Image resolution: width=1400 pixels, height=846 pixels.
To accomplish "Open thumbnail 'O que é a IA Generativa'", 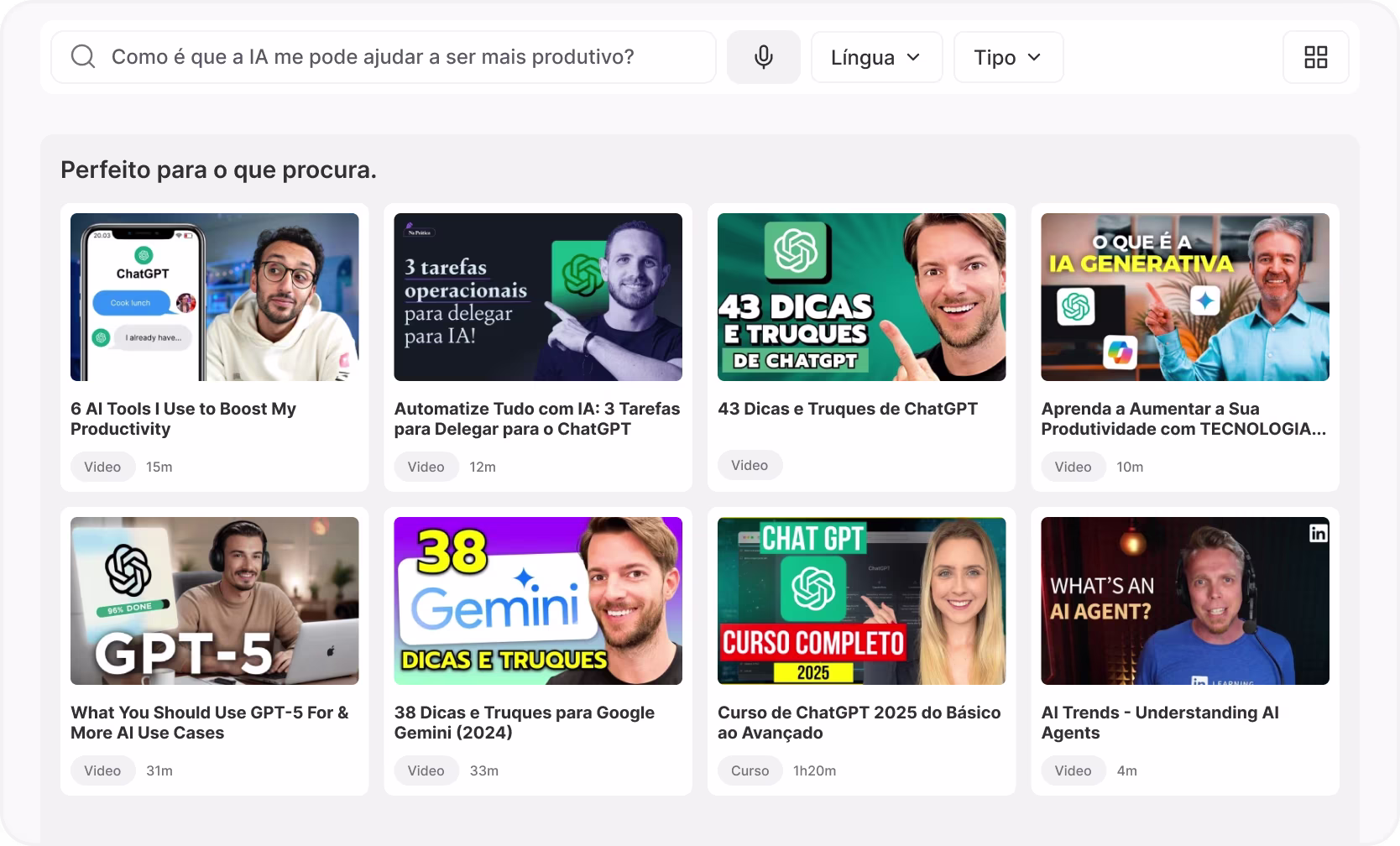I will tap(1185, 297).
